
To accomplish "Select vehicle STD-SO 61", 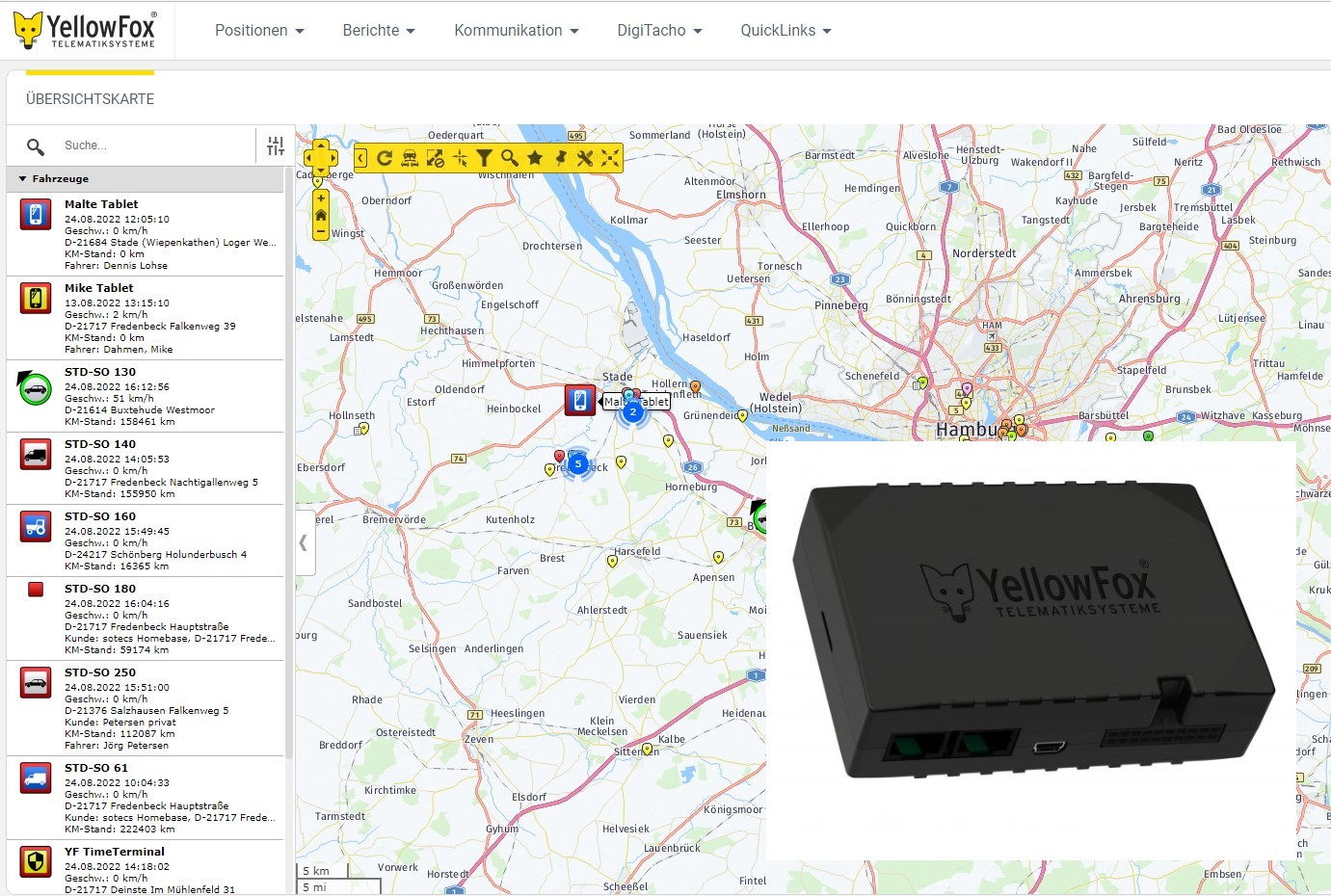I will tap(146, 798).
